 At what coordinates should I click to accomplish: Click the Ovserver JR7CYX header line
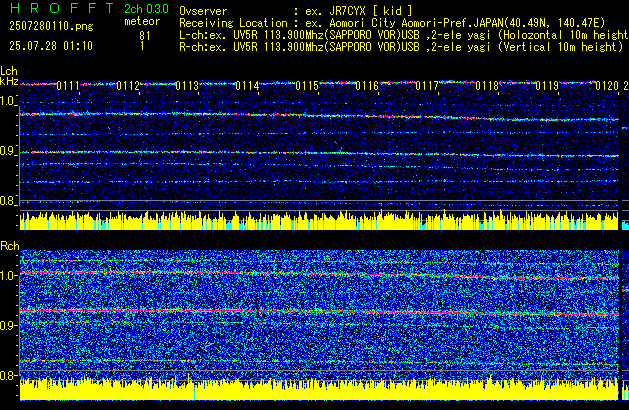point(296,11)
